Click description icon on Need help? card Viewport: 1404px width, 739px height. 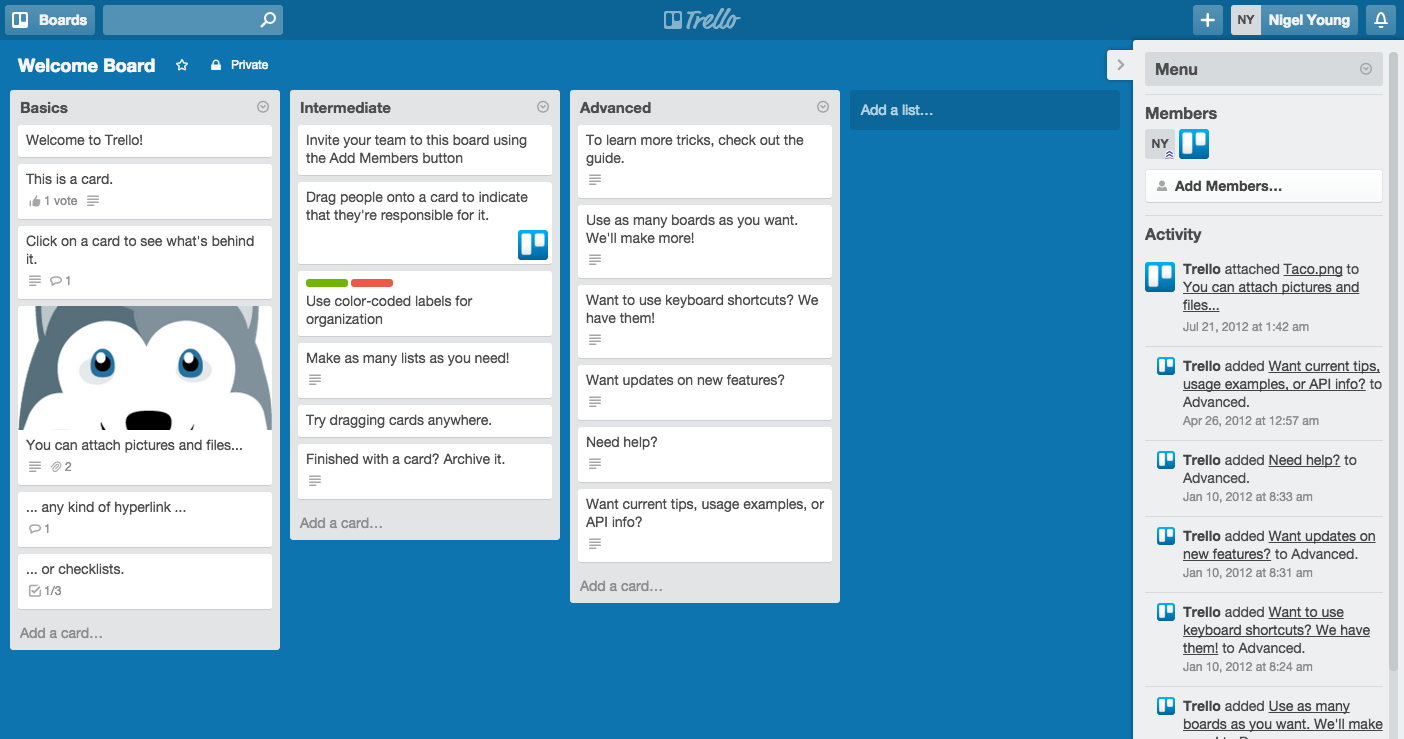pos(595,464)
